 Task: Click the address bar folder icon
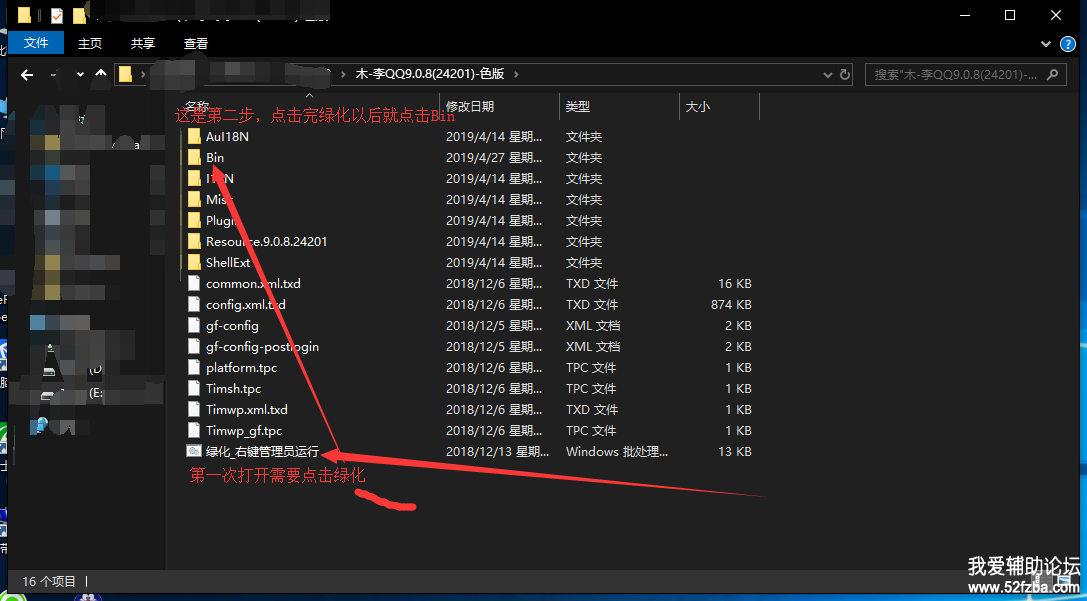coord(125,74)
